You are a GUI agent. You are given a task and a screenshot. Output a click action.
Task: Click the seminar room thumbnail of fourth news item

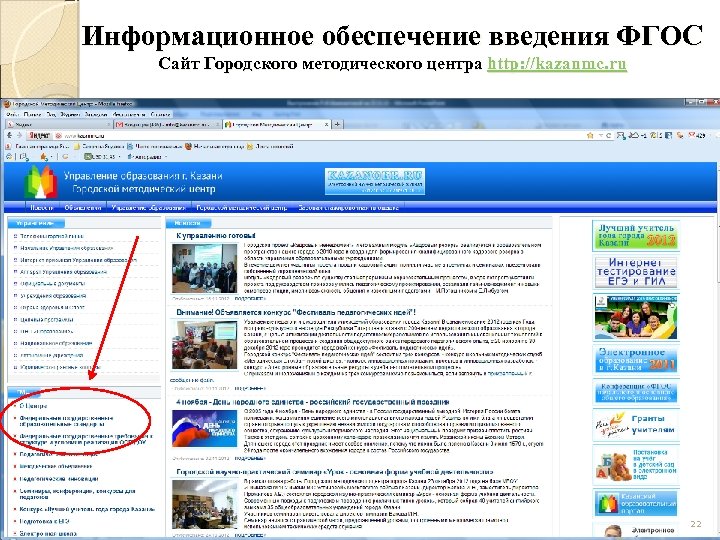[205, 505]
